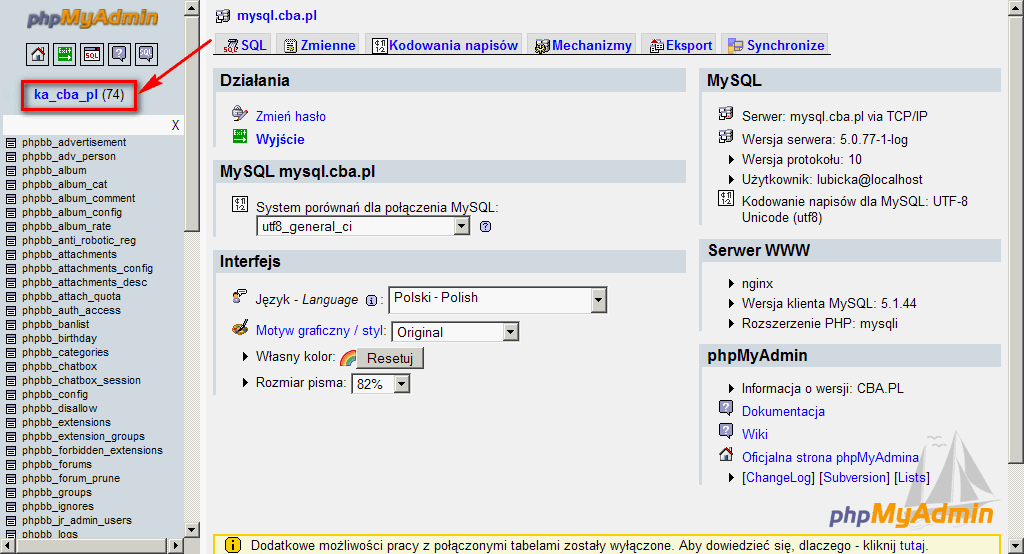
Task: Go to the Mechanizmy tab
Action: tap(583, 45)
